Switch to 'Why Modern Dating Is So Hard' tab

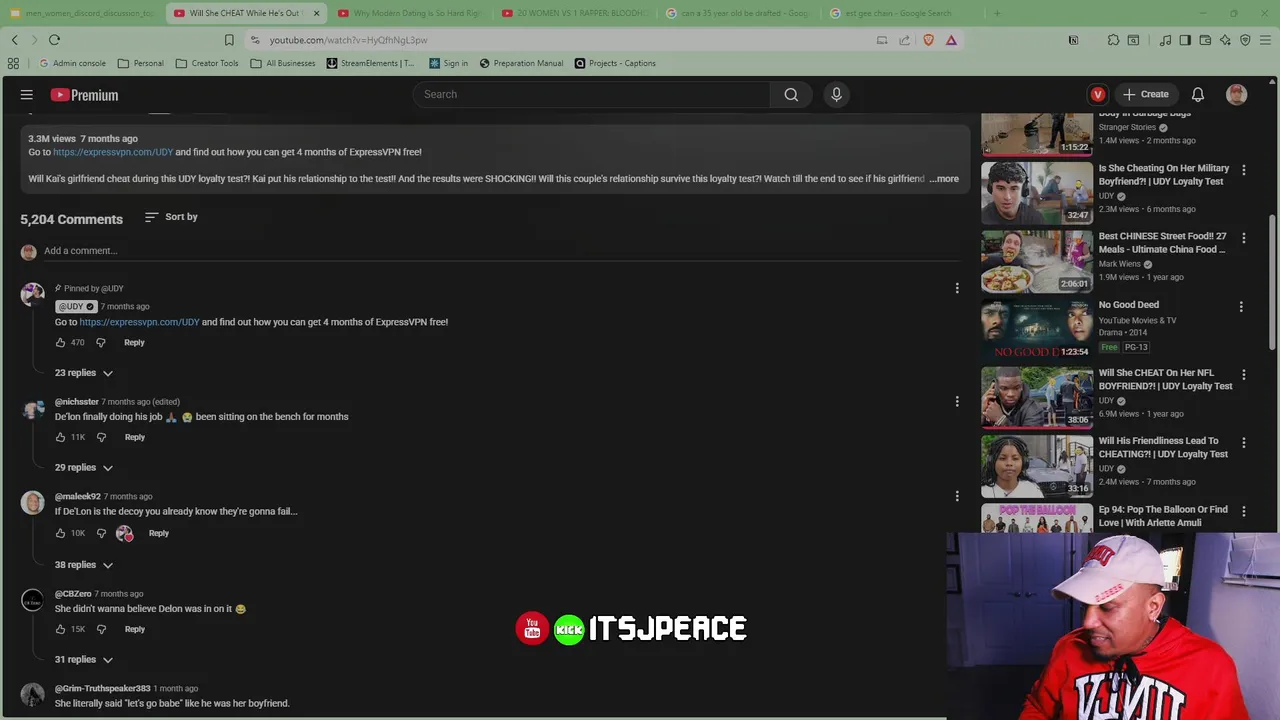coord(410,13)
